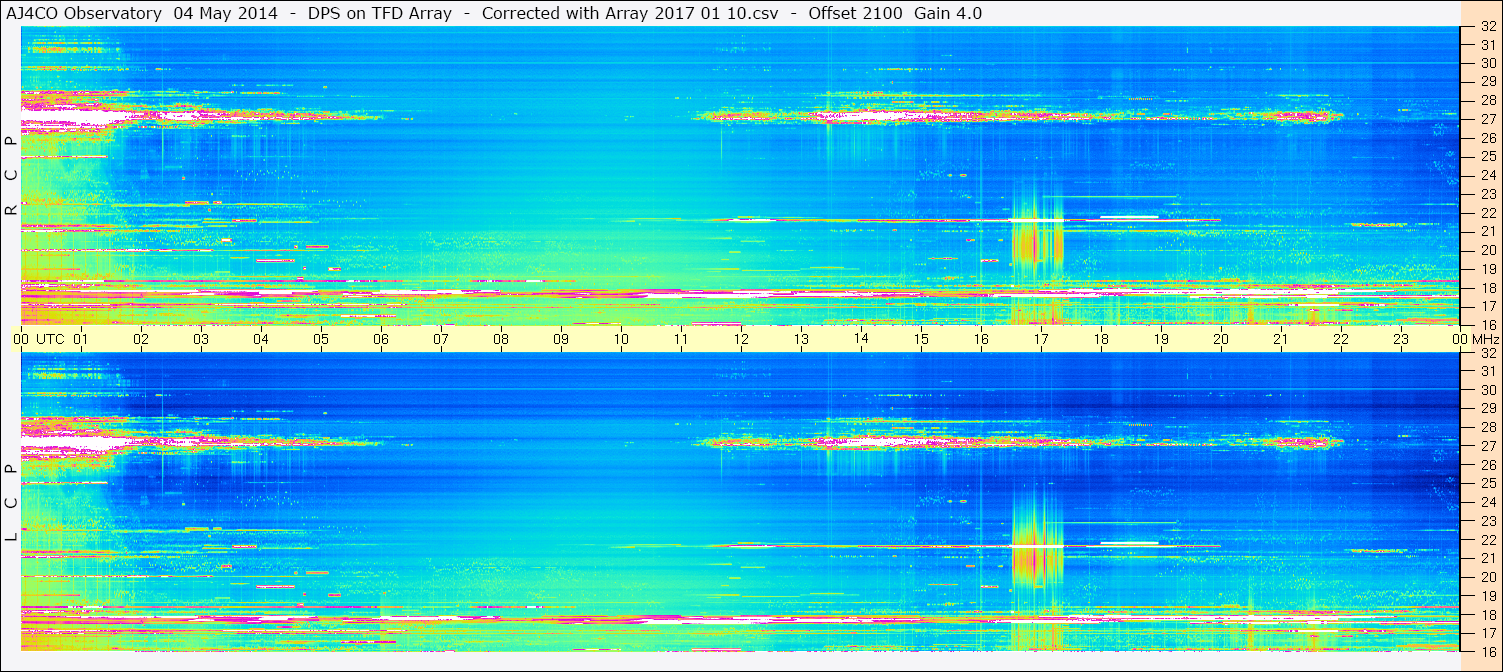This screenshot has height=672, width=1503.
Task: Click 16 MHz tick in LCP panel scale
Action: (x=1487, y=651)
